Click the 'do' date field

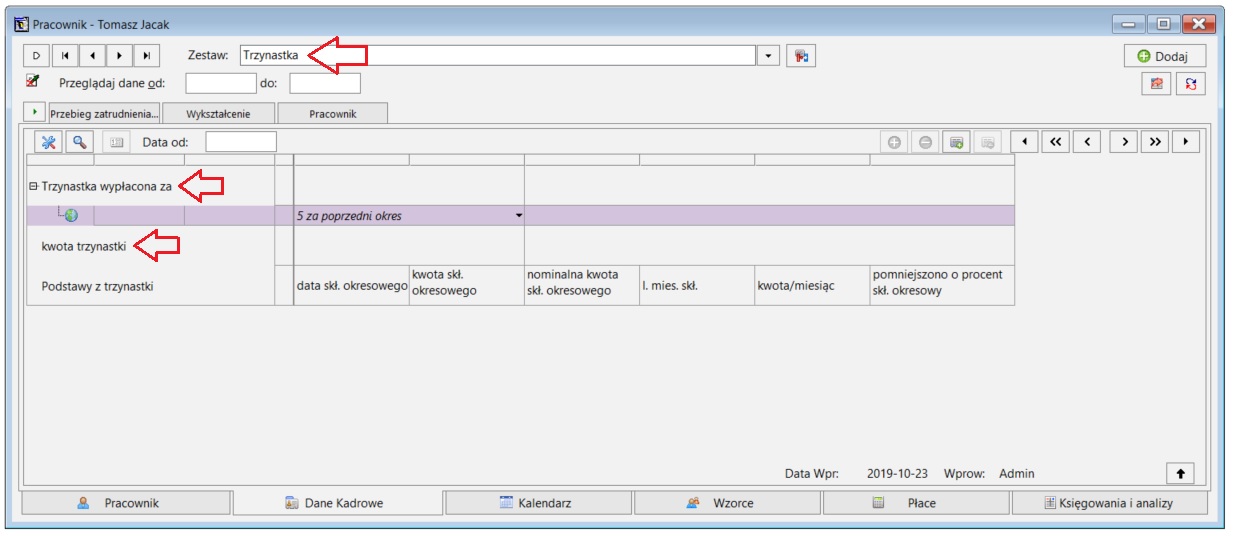(325, 84)
